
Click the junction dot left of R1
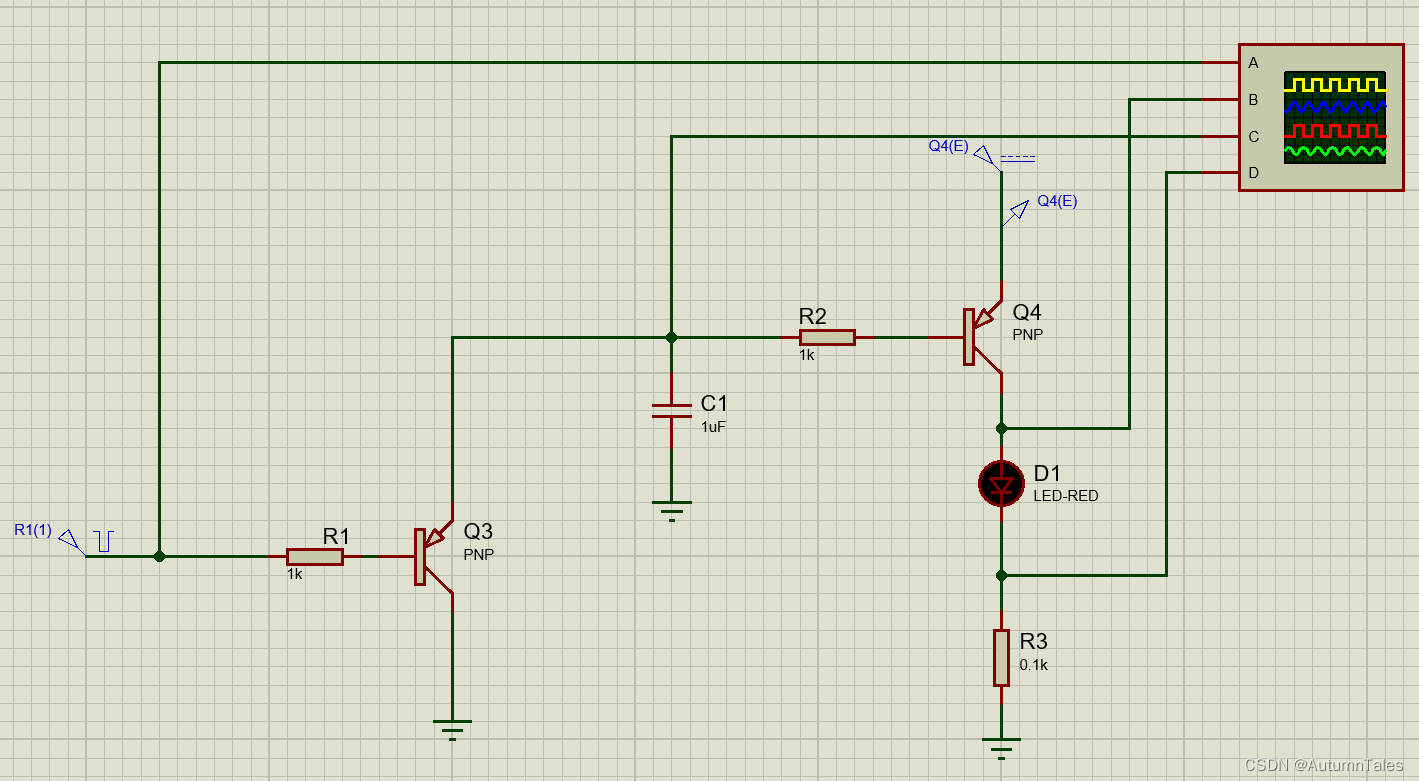pos(159,556)
